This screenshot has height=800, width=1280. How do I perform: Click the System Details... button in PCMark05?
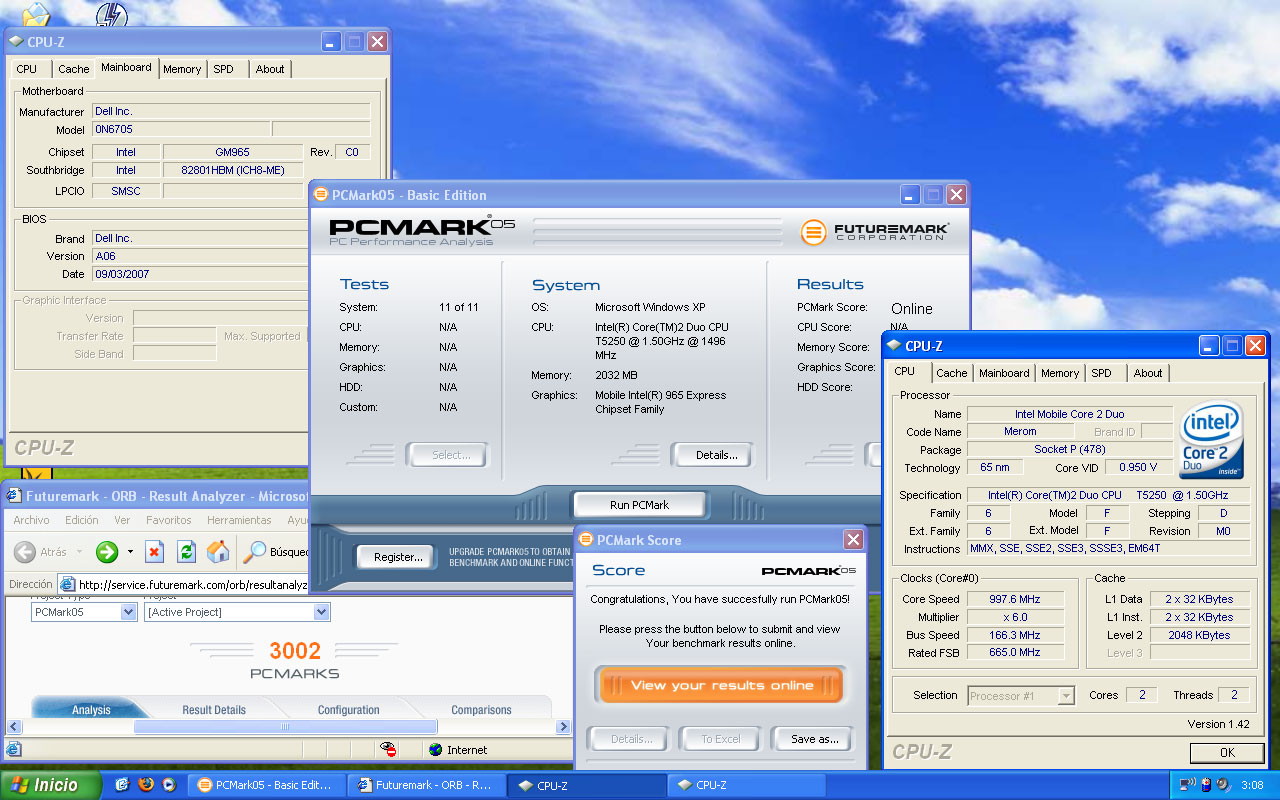click(716, 455)
